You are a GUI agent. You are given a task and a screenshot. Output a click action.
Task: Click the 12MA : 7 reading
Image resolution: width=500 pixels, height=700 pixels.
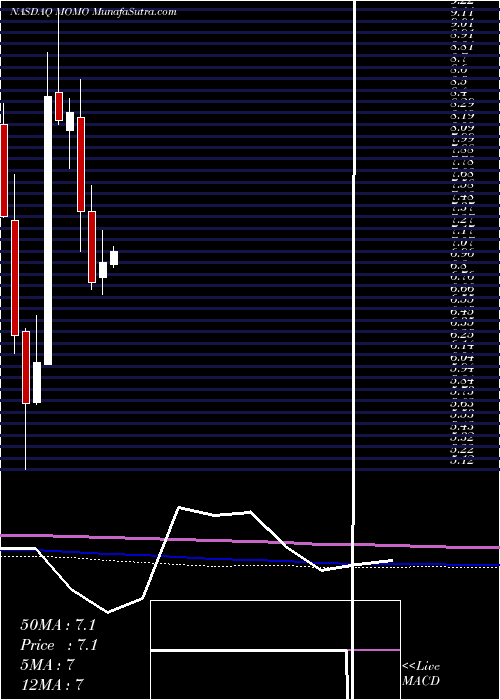point(52,684)
